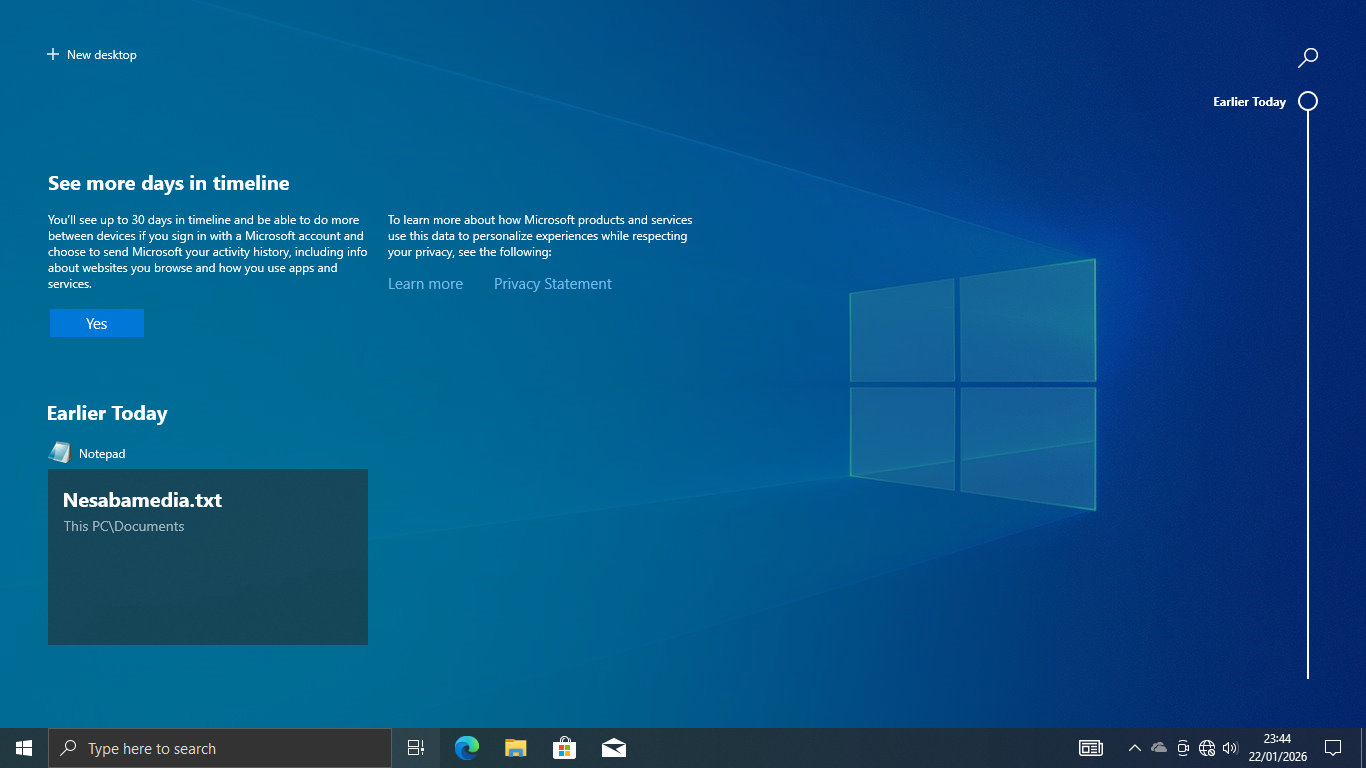
Task: Open the Privacy Statement link
Action: click(x=552, y=284)
